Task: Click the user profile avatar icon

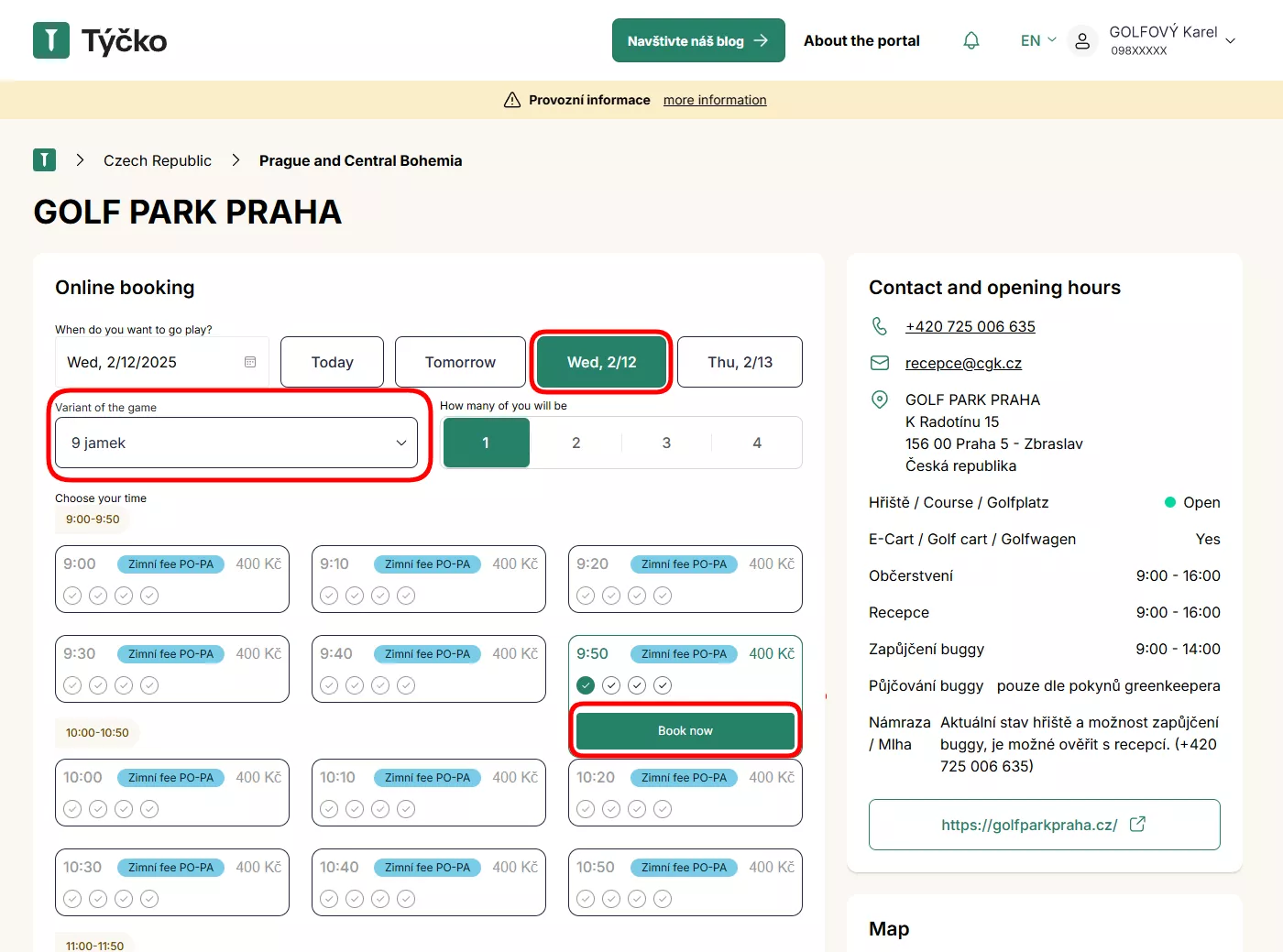Action: click(1082, 41)
